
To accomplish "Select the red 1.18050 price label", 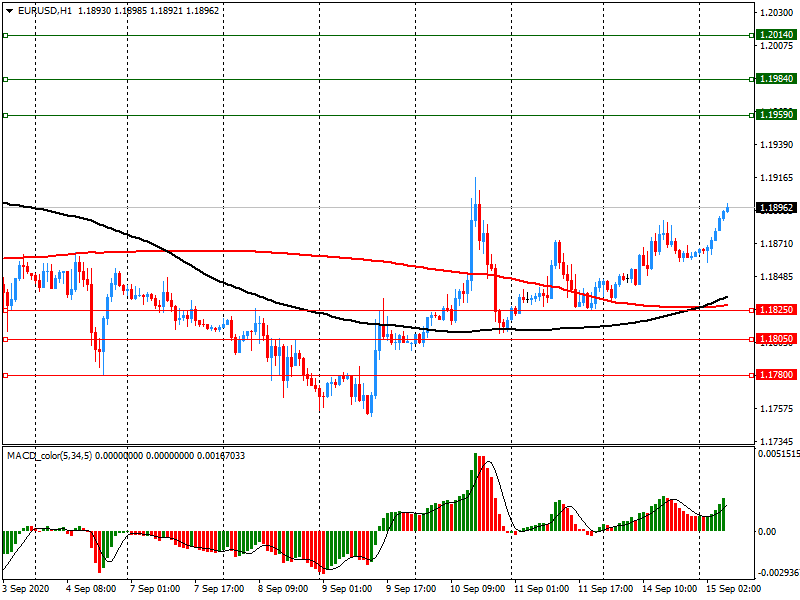I will click(x=776, y=339).
